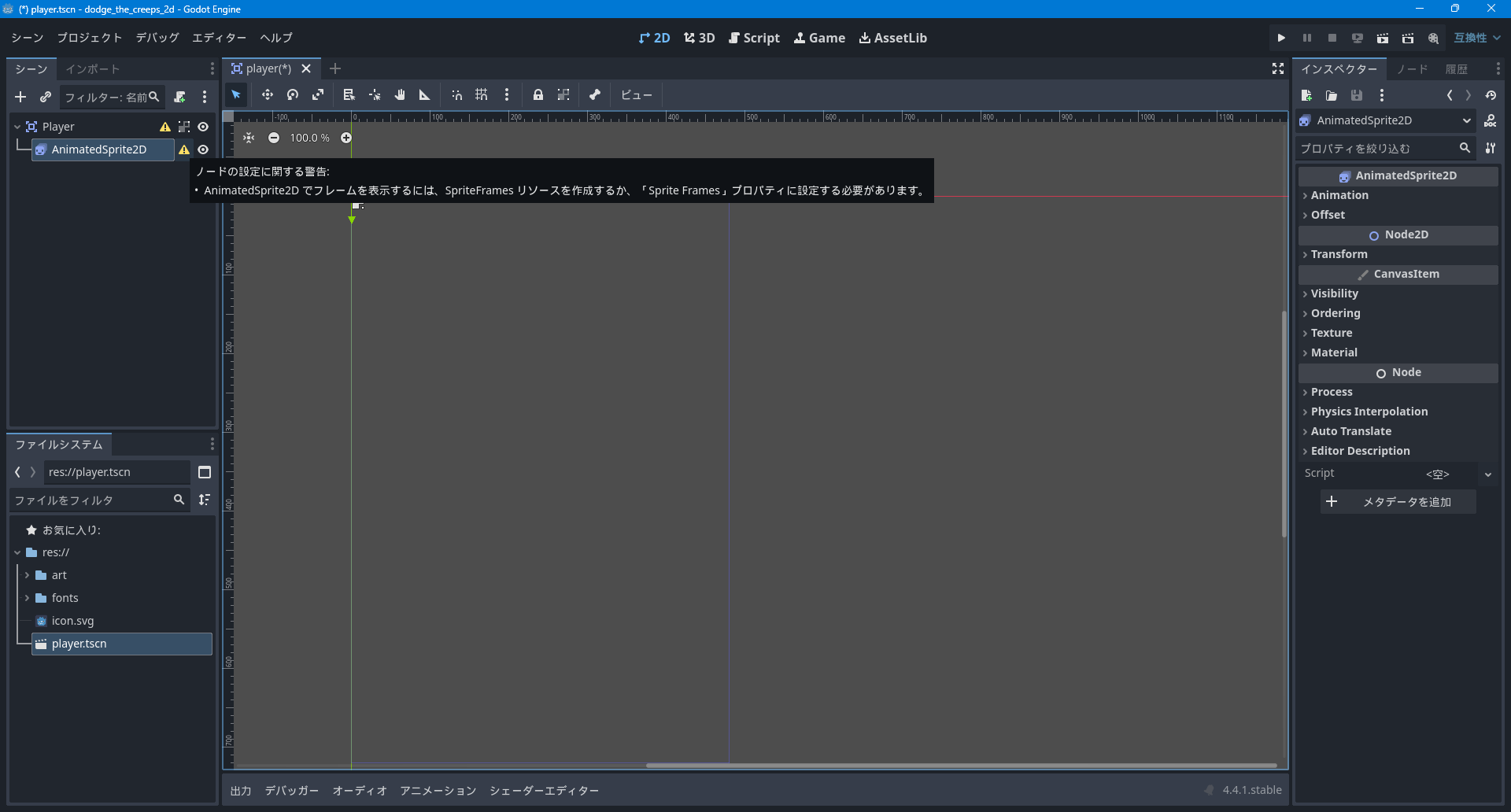Click the horizontal viewport scrollbar

961,765
